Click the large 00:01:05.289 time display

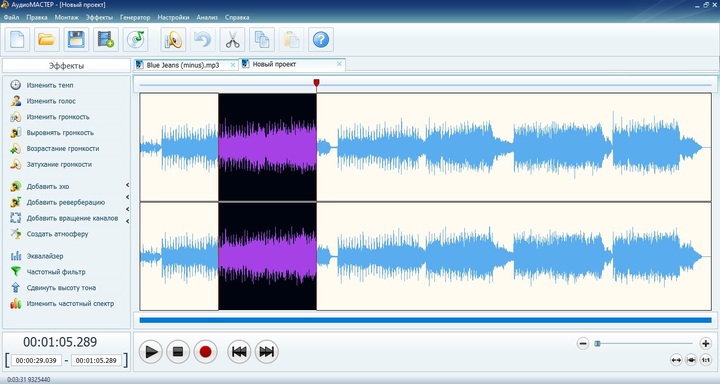(60, 342)
